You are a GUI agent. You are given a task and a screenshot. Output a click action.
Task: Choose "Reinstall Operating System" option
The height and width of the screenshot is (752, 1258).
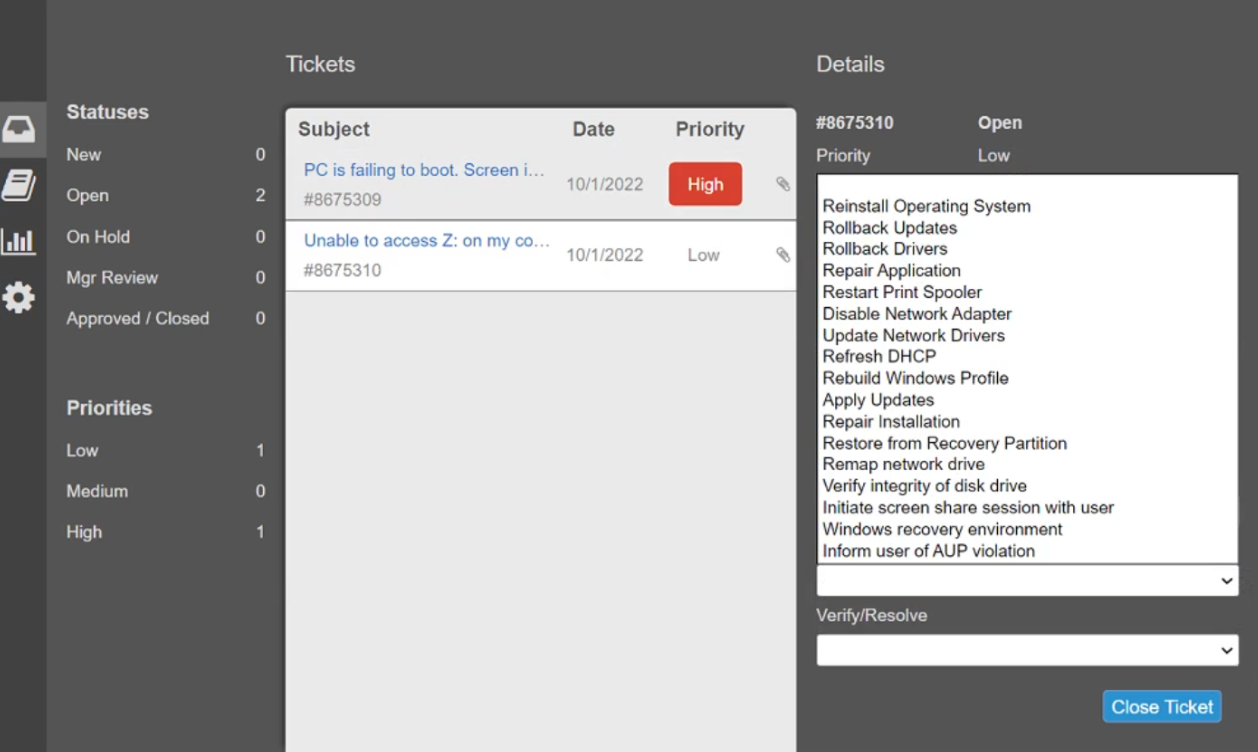pos(926,206)
